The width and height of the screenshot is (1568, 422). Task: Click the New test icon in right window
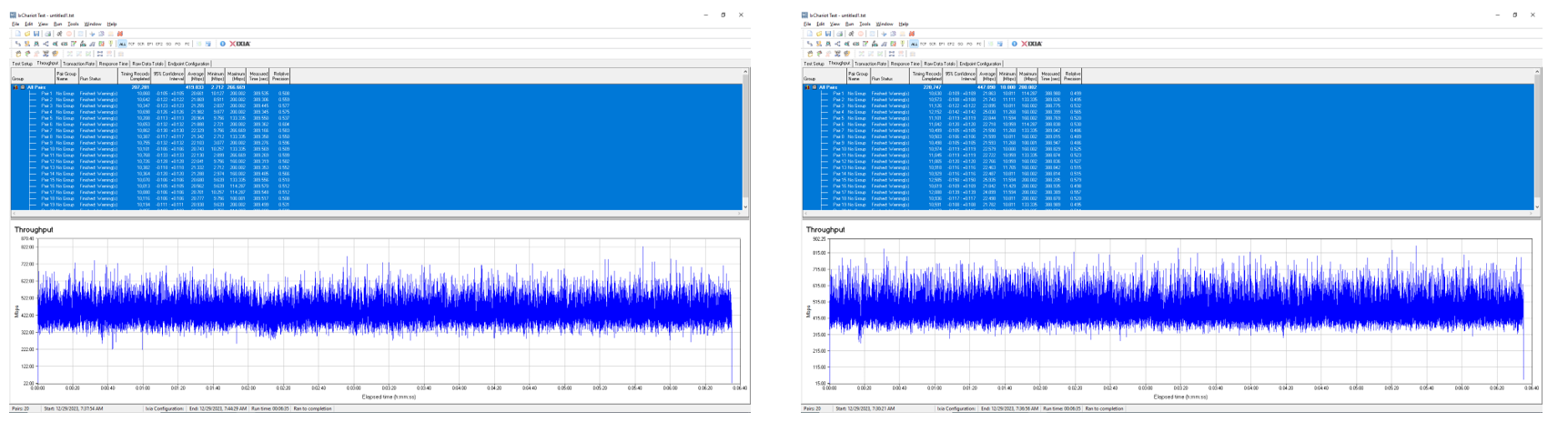point(810,34)
